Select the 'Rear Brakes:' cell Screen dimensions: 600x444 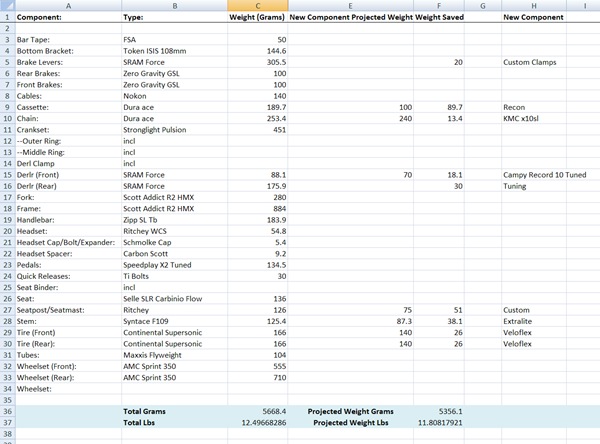(x=68, y=73)
